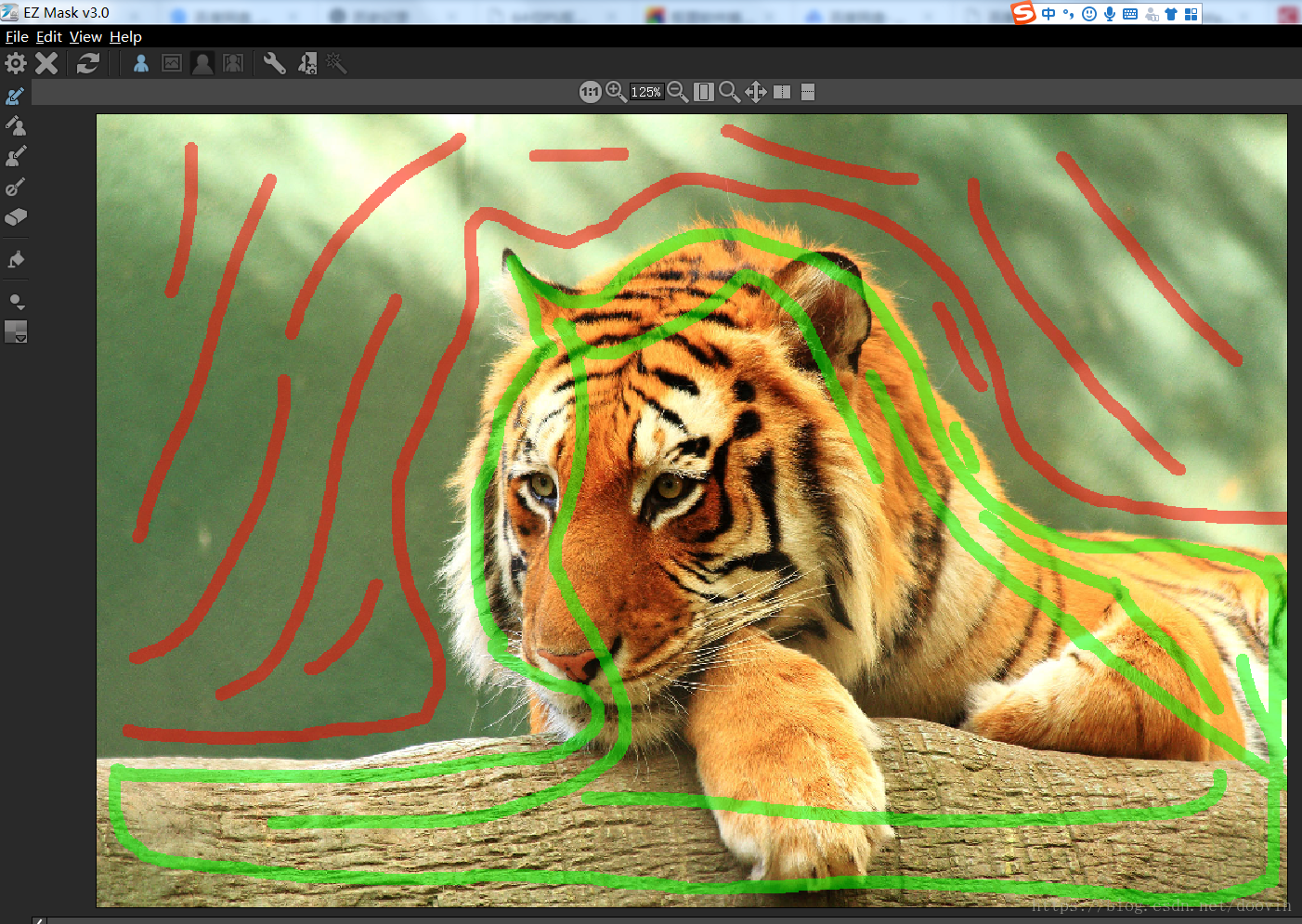Open the Help menu
Image resolution: width=1302 pixels, height=924 pixels.
(125, 36)
